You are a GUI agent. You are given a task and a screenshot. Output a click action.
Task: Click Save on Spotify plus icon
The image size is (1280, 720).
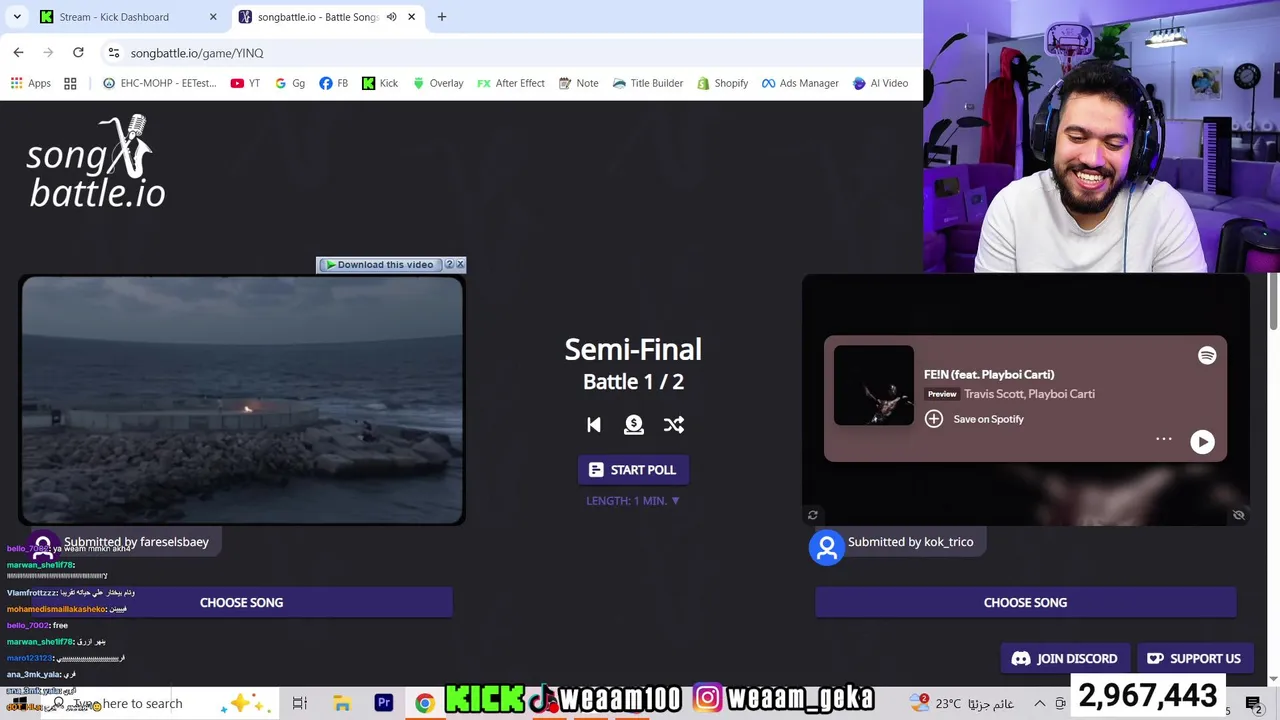(934, 419)
